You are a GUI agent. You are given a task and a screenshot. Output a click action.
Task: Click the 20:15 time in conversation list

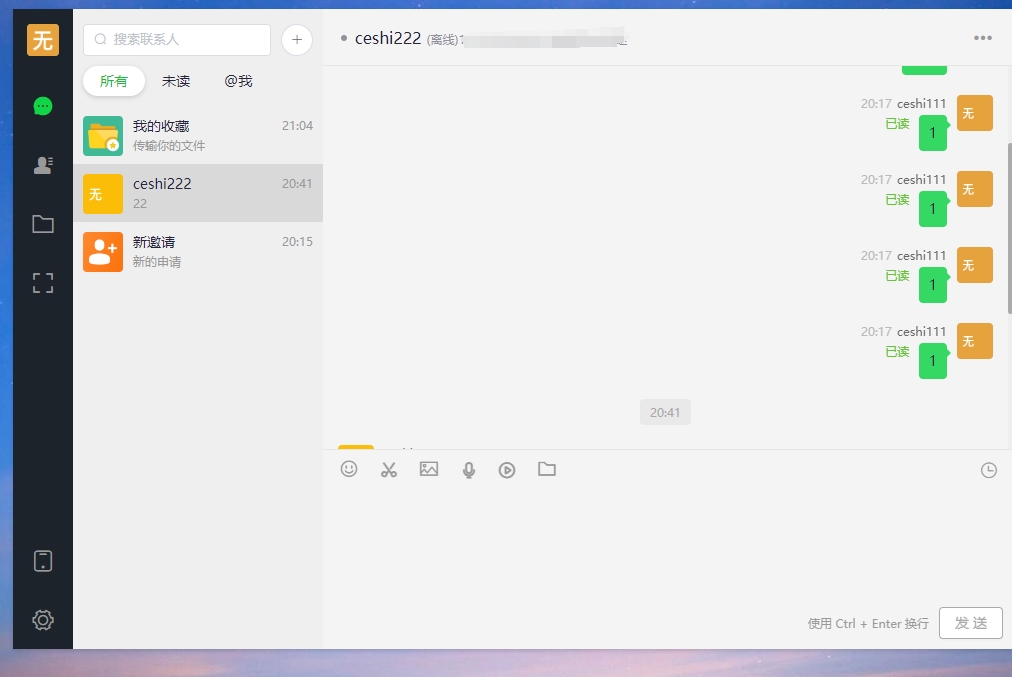(297, 242)
